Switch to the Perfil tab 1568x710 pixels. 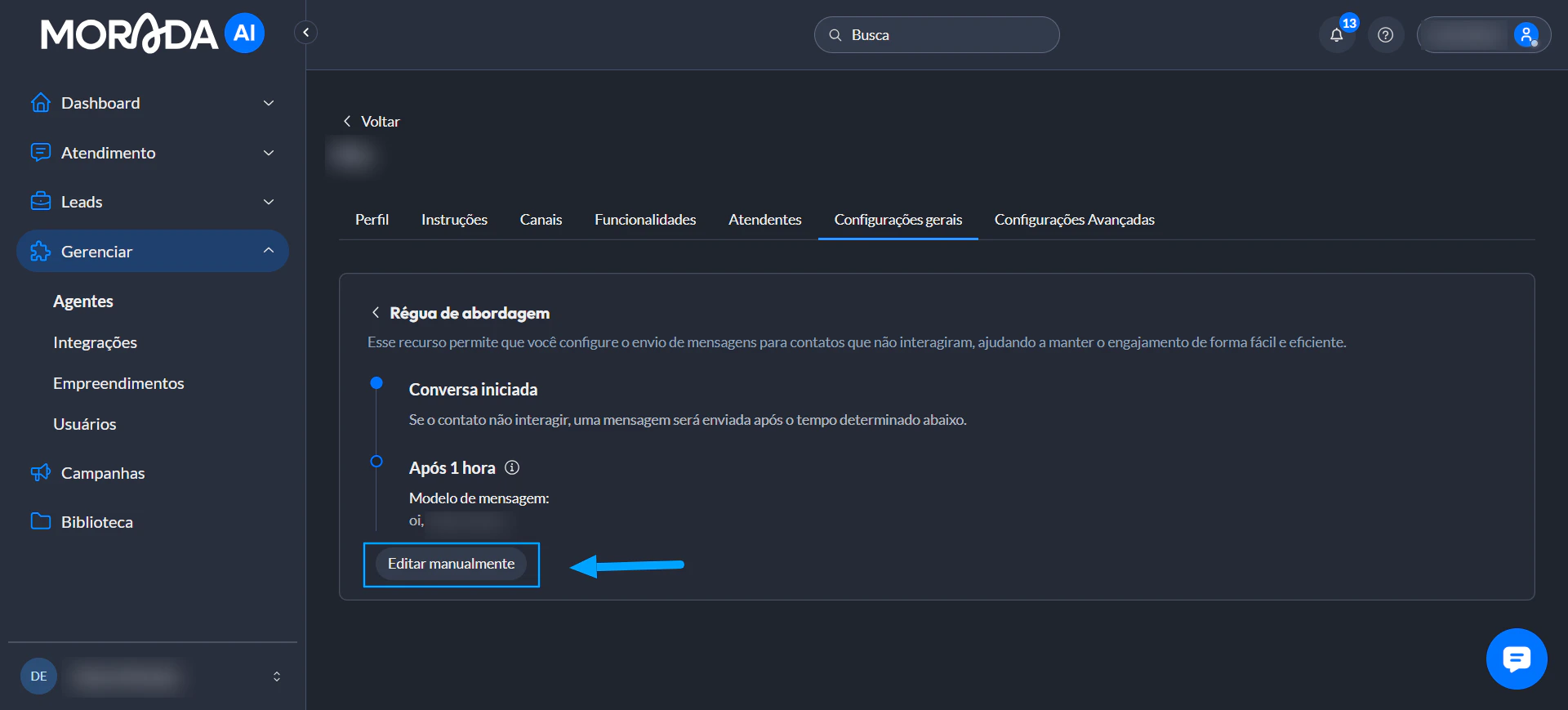[372, 220]
